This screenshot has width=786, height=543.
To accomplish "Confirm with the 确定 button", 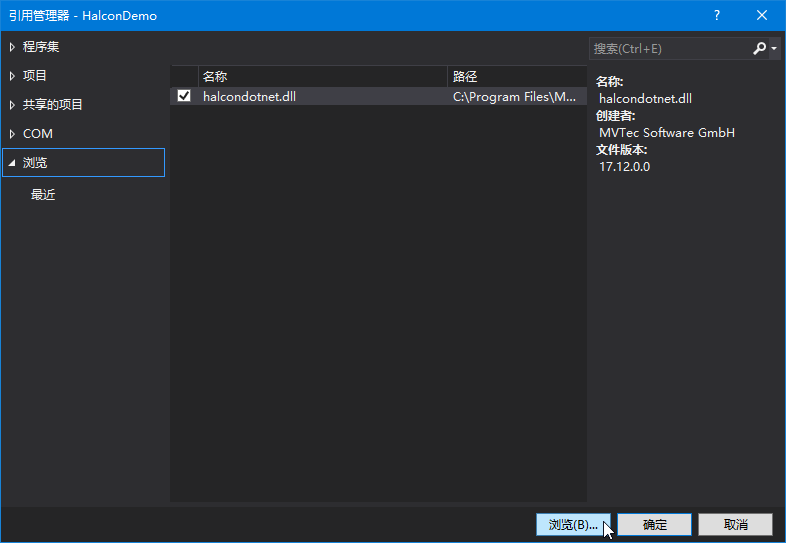I will [x=654, y=524].
